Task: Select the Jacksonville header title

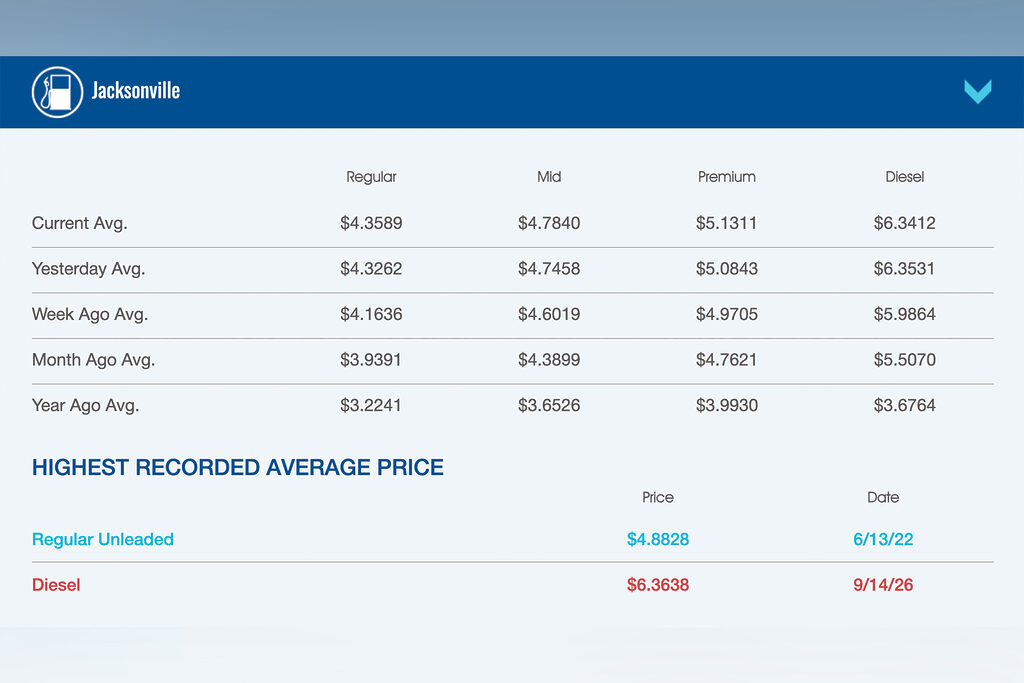Action: (x=136, y=91)
